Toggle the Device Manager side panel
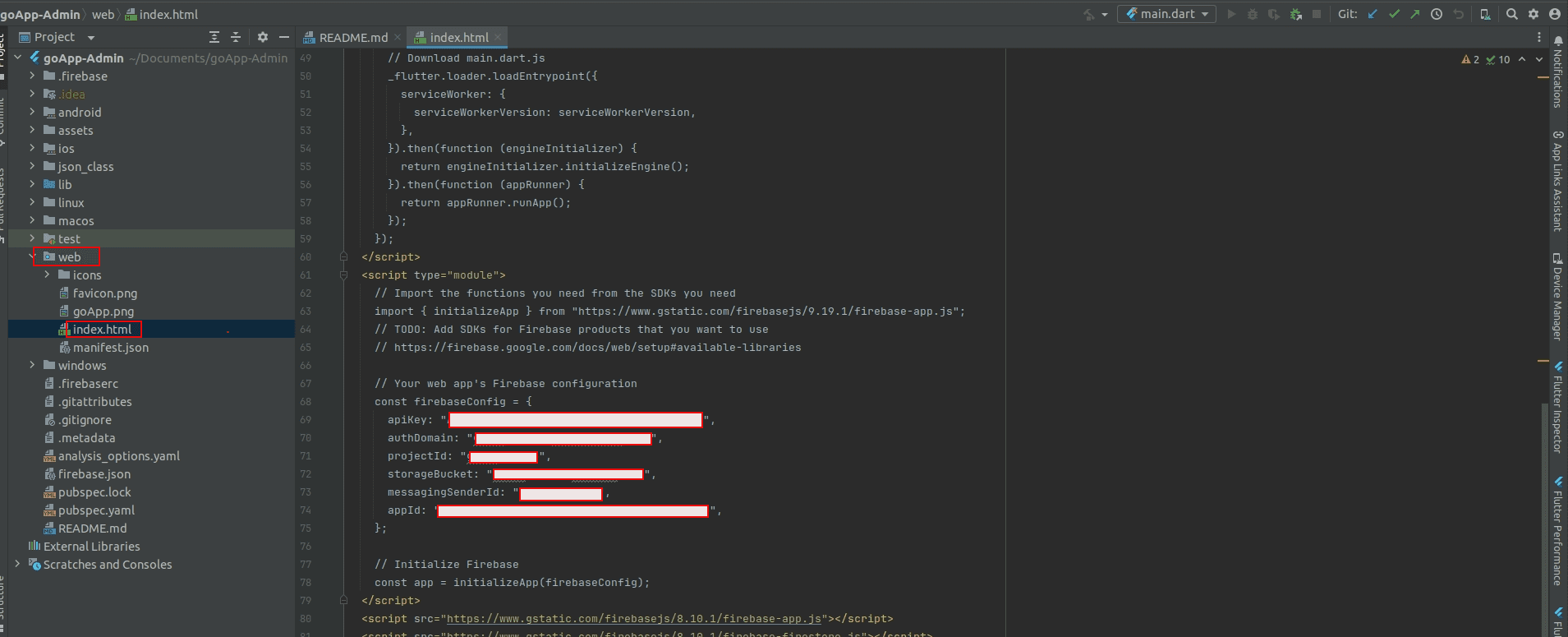The image size is (1568, 637). 1557,296
